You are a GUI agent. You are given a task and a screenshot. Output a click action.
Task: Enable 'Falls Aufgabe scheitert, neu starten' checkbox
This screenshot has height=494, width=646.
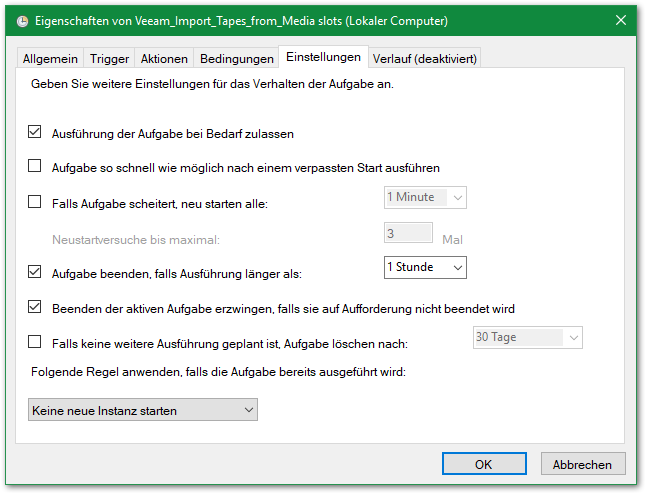(35, 202)
